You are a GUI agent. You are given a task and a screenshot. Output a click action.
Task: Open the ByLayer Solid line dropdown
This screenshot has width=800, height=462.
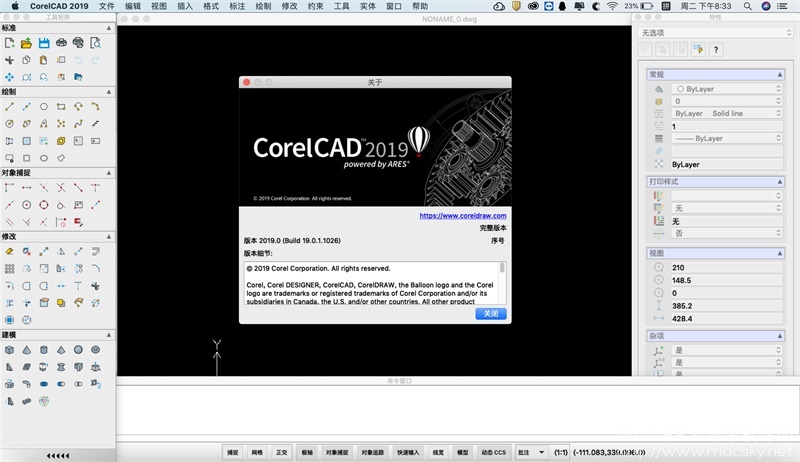(727, 113)
